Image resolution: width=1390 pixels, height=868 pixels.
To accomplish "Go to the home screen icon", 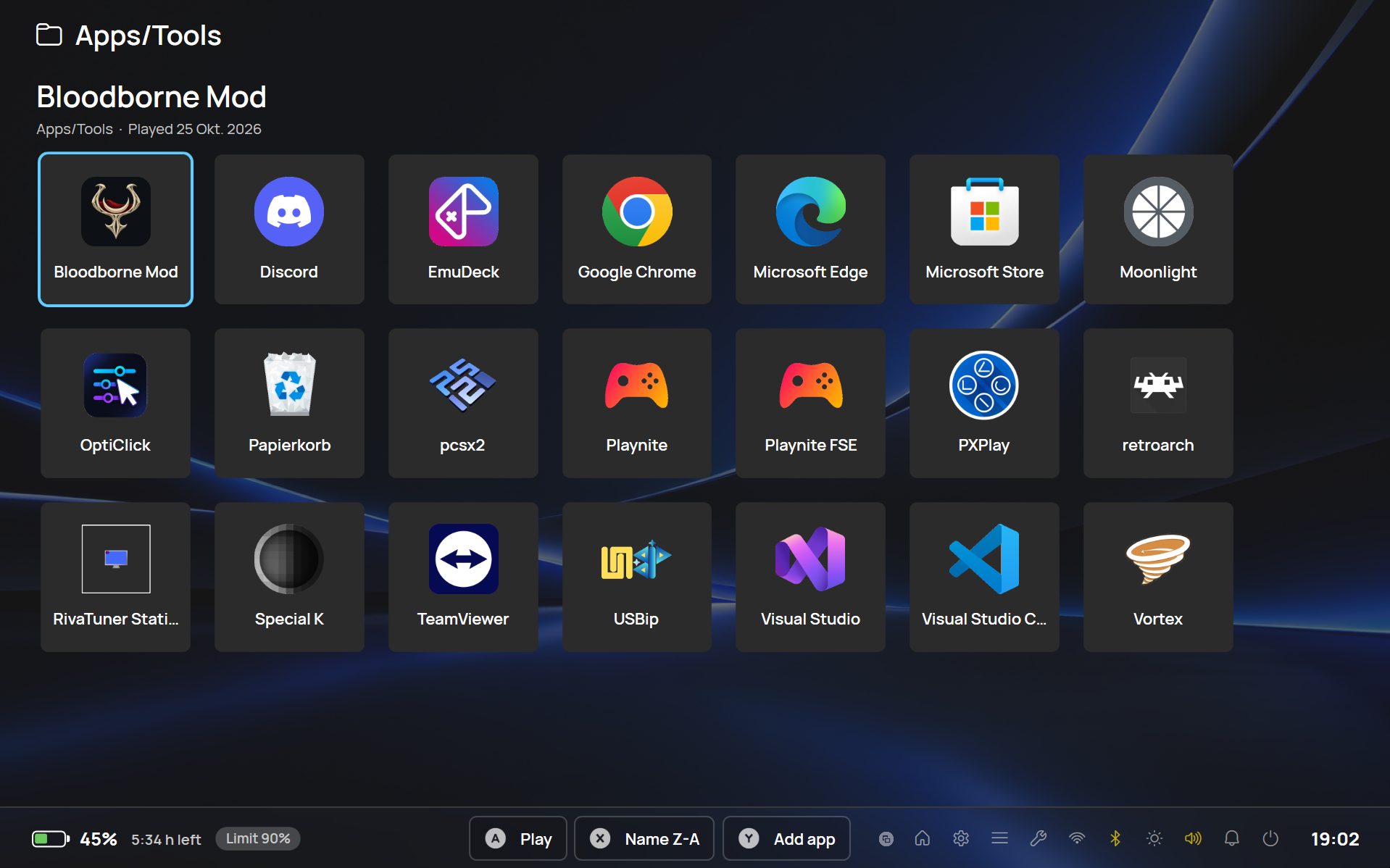I will point(923,838).
